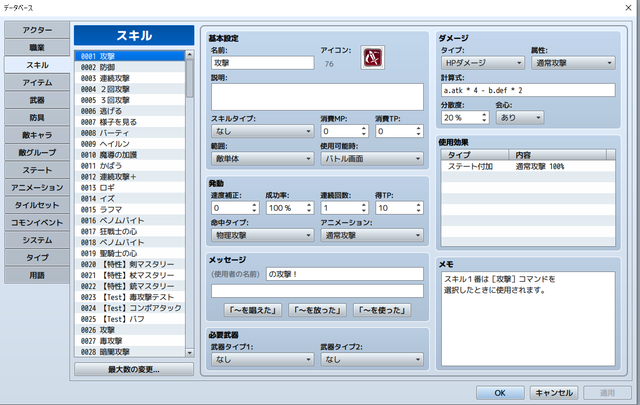
Task: Open the 用語 tab
Action: click(x=37, y=276)
